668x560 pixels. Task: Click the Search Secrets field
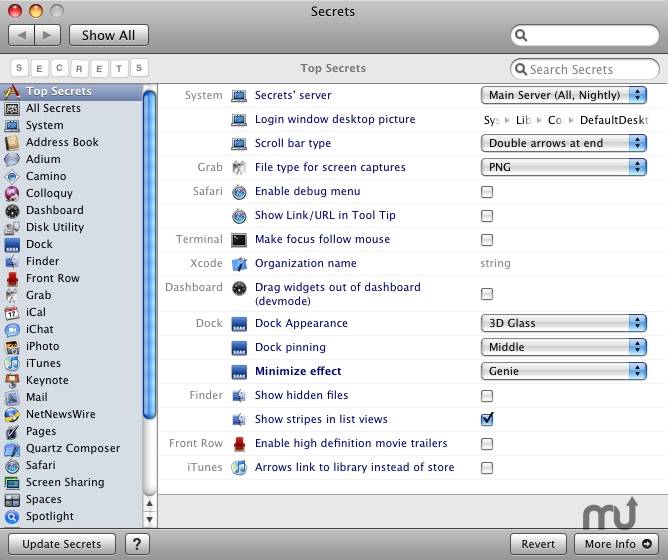[584, 69]
